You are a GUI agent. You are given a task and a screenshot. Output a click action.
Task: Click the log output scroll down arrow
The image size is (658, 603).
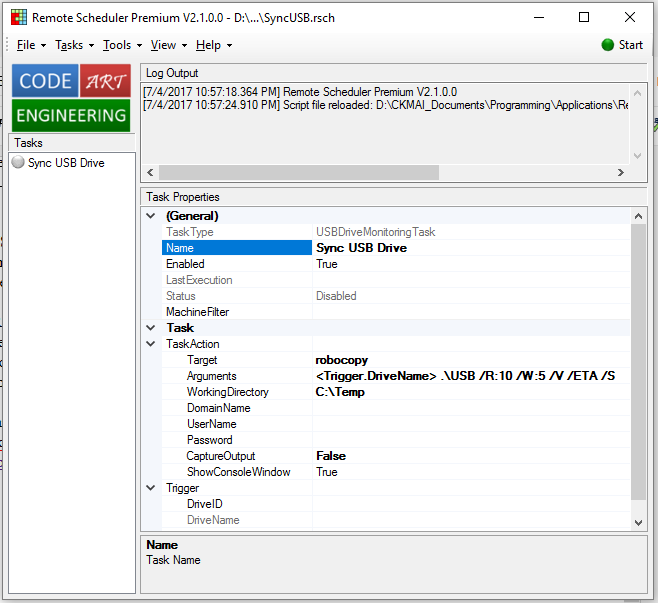pos(637,156)
